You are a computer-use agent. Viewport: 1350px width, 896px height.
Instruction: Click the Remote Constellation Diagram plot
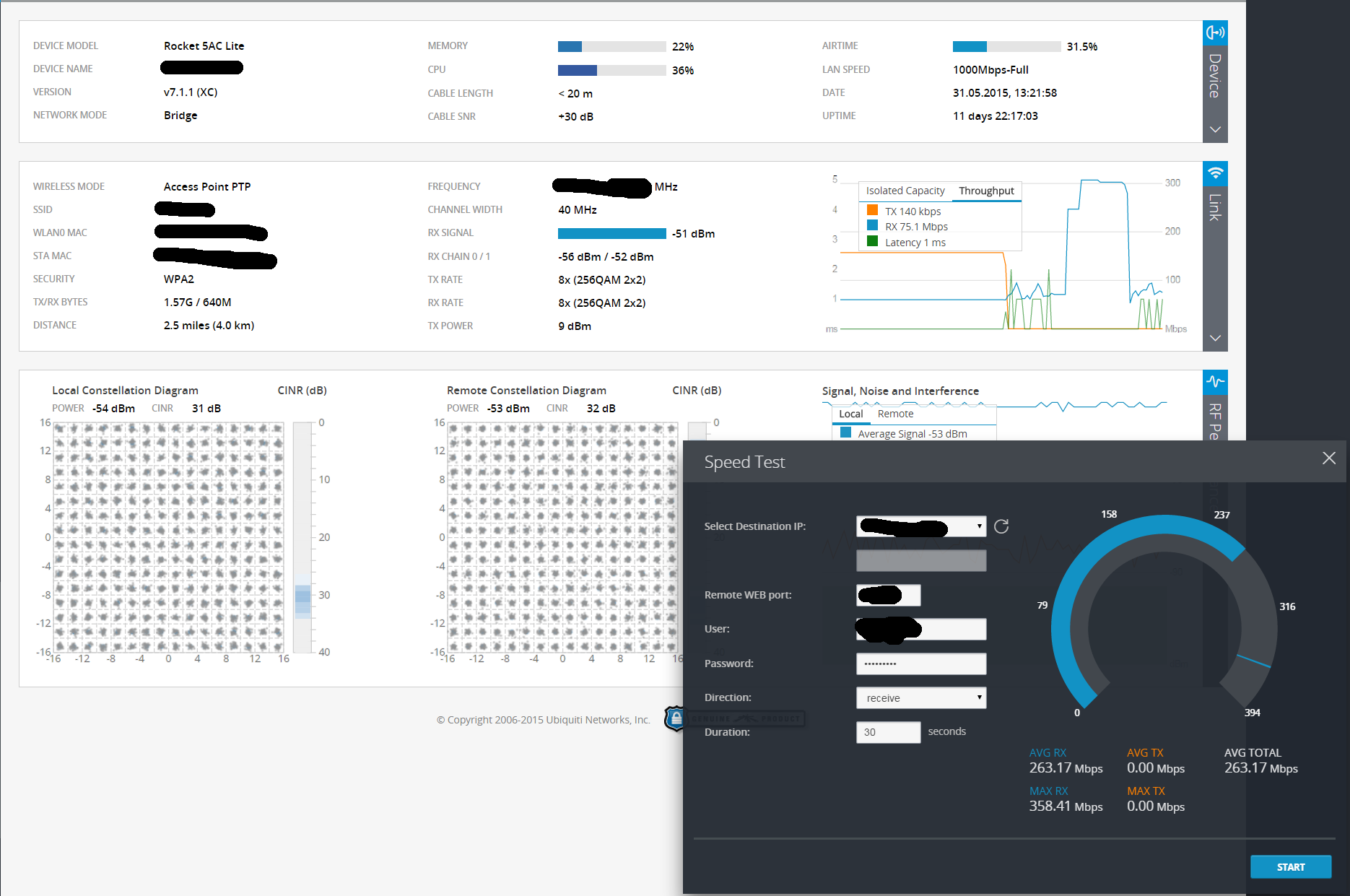[x=562, y=537]
